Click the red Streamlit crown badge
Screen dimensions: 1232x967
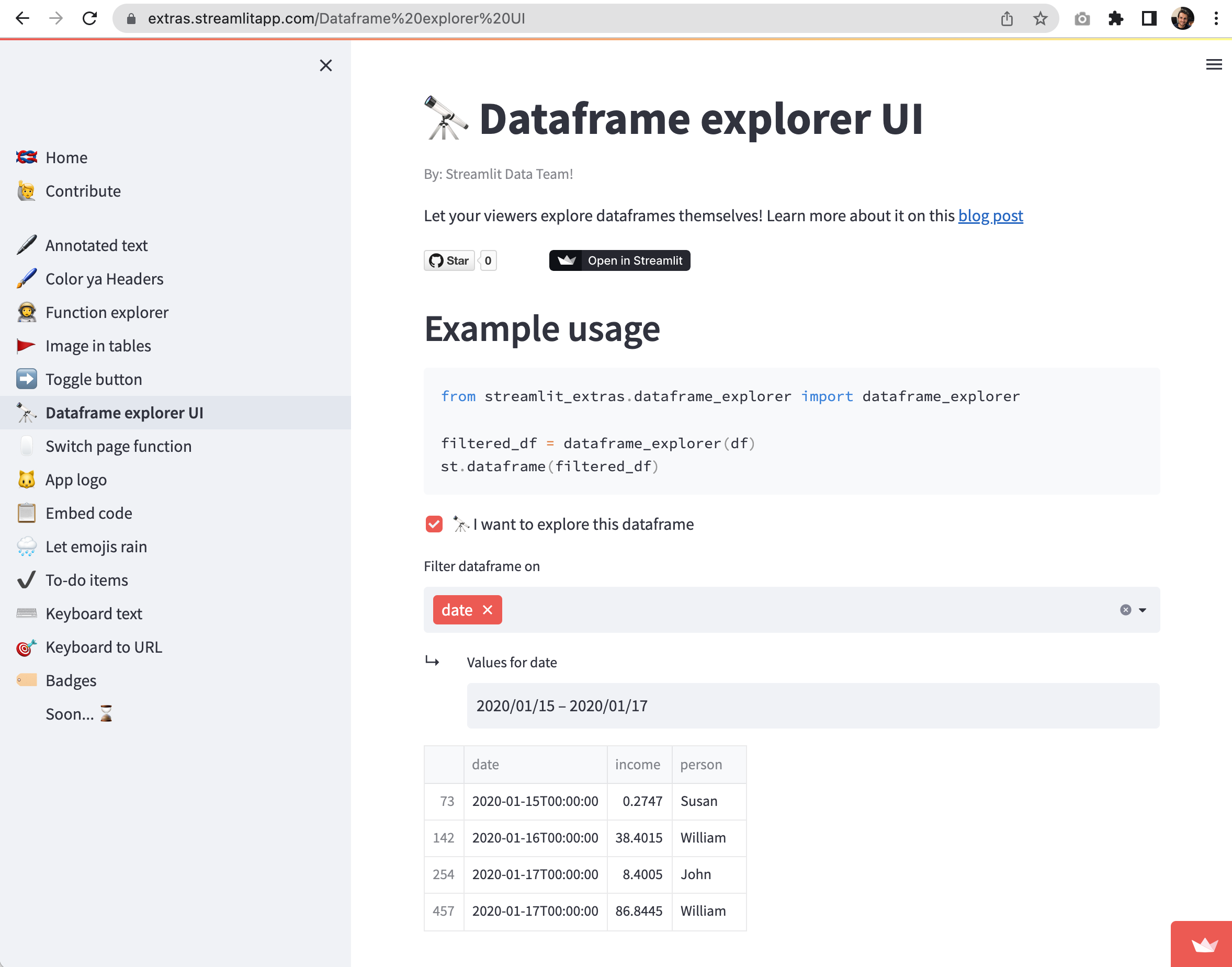pos(1203,945)
